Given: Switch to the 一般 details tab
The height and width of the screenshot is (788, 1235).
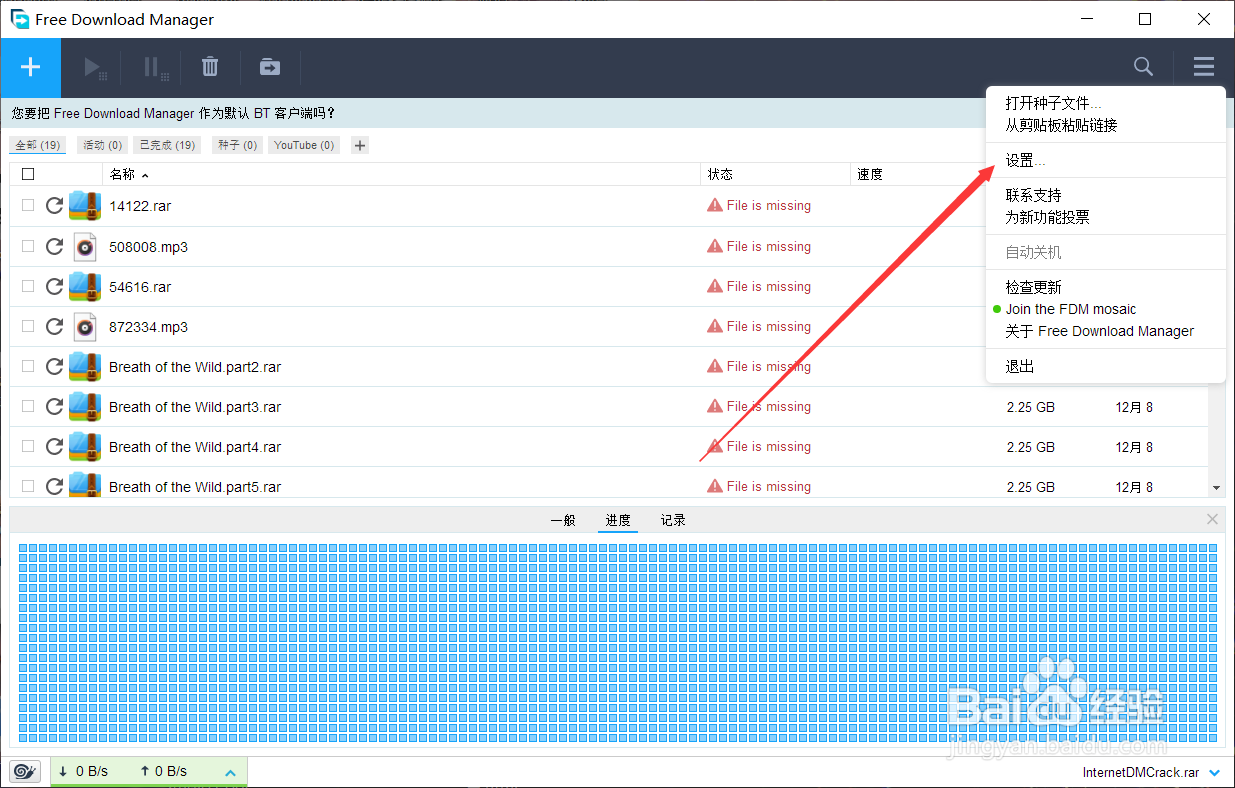Looking at the screenshot, I should tap(563, 520).
